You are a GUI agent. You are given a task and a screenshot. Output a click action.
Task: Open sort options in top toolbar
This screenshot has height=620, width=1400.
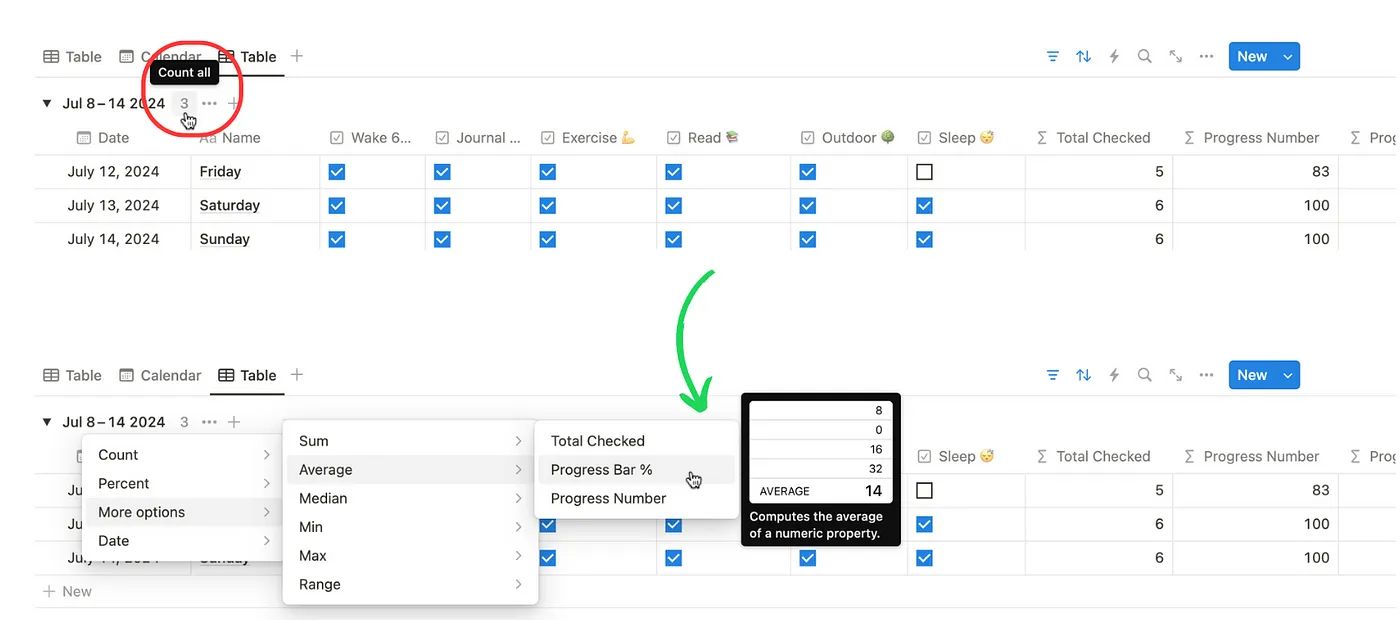click(x=1083, y=57)
